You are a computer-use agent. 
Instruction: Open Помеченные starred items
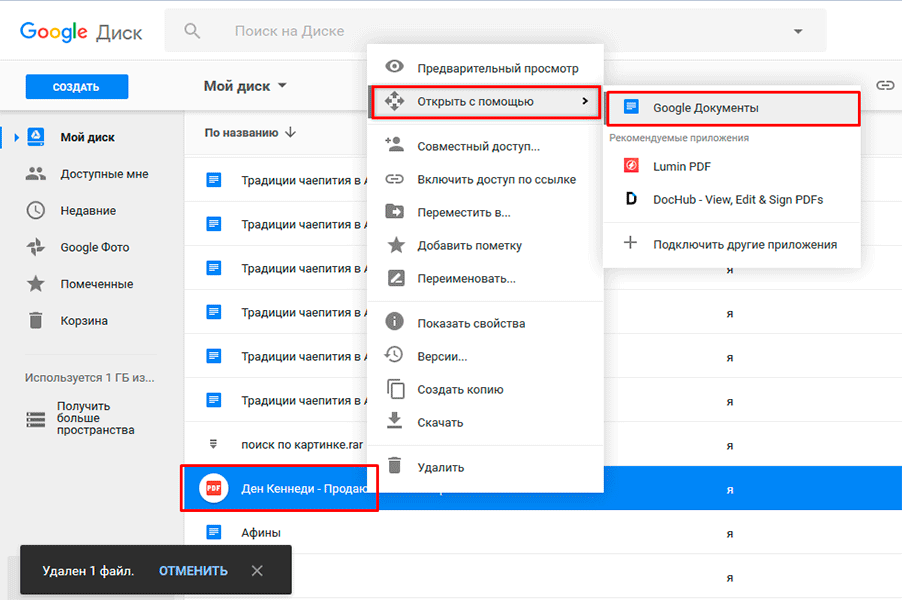[96, 284]
